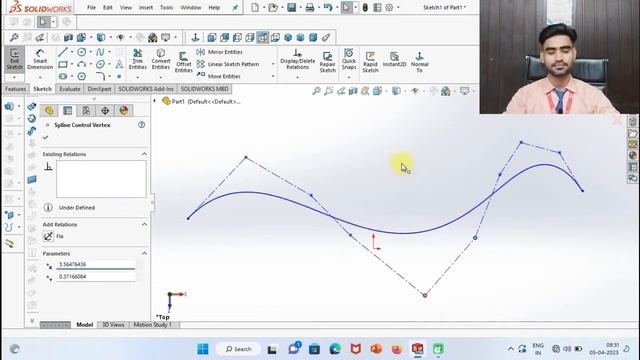This screenshot has width=640, height=360.
Task: Open the Convert Entities tool
Action: click(161, 59)
